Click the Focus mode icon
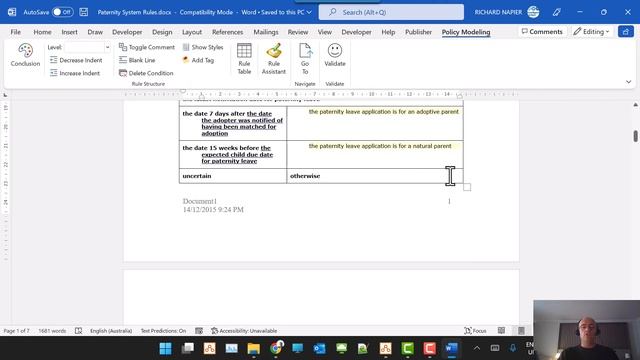 coord(476,331)
